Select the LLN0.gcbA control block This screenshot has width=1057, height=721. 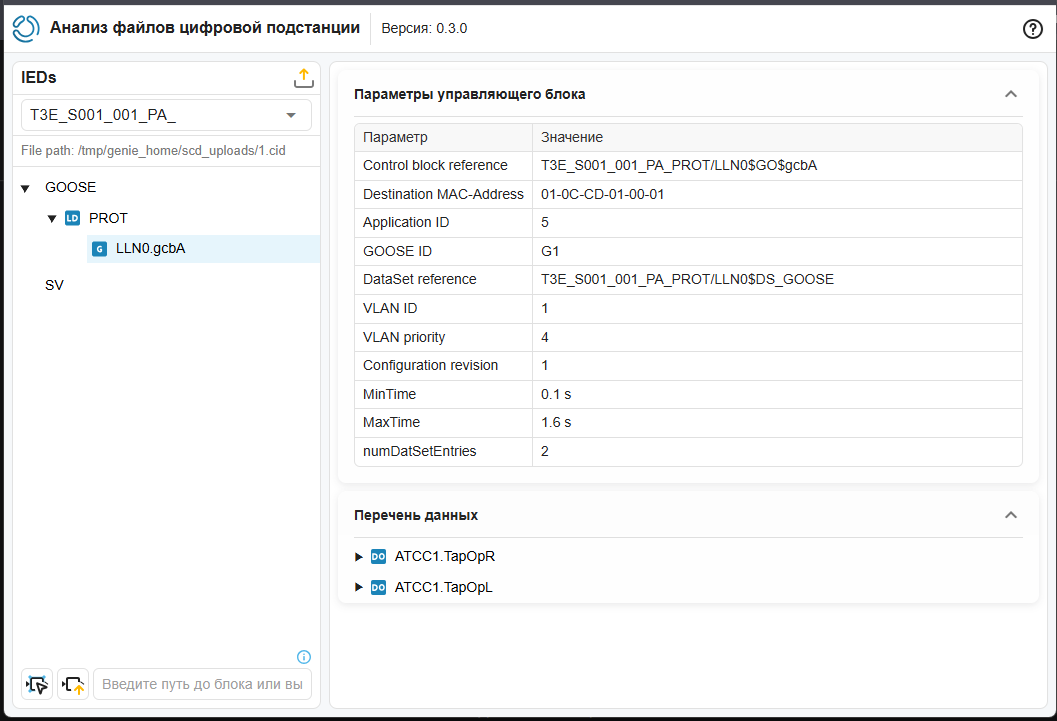pos(150,249)
